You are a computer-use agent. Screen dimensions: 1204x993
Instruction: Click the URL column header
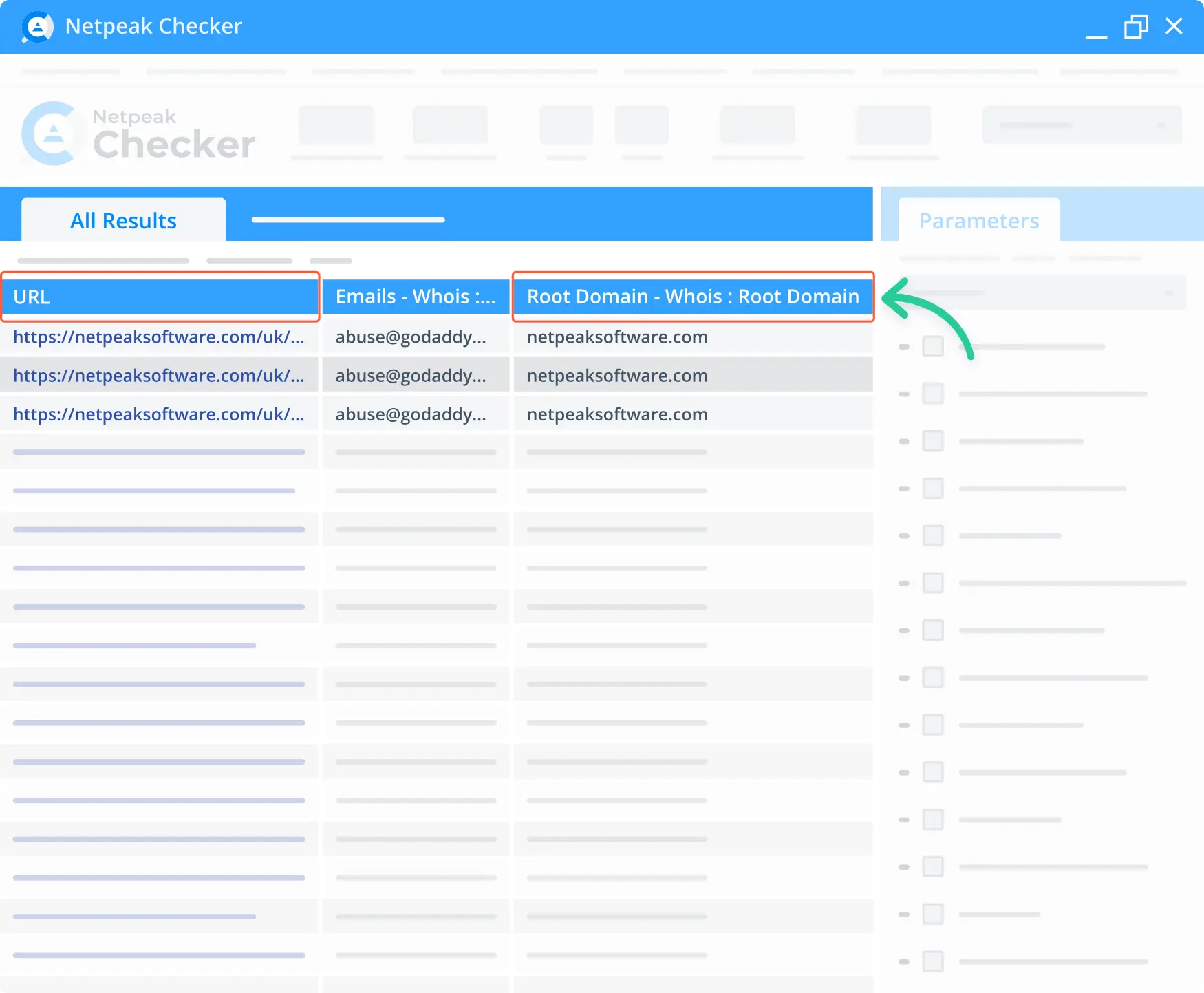160,297
